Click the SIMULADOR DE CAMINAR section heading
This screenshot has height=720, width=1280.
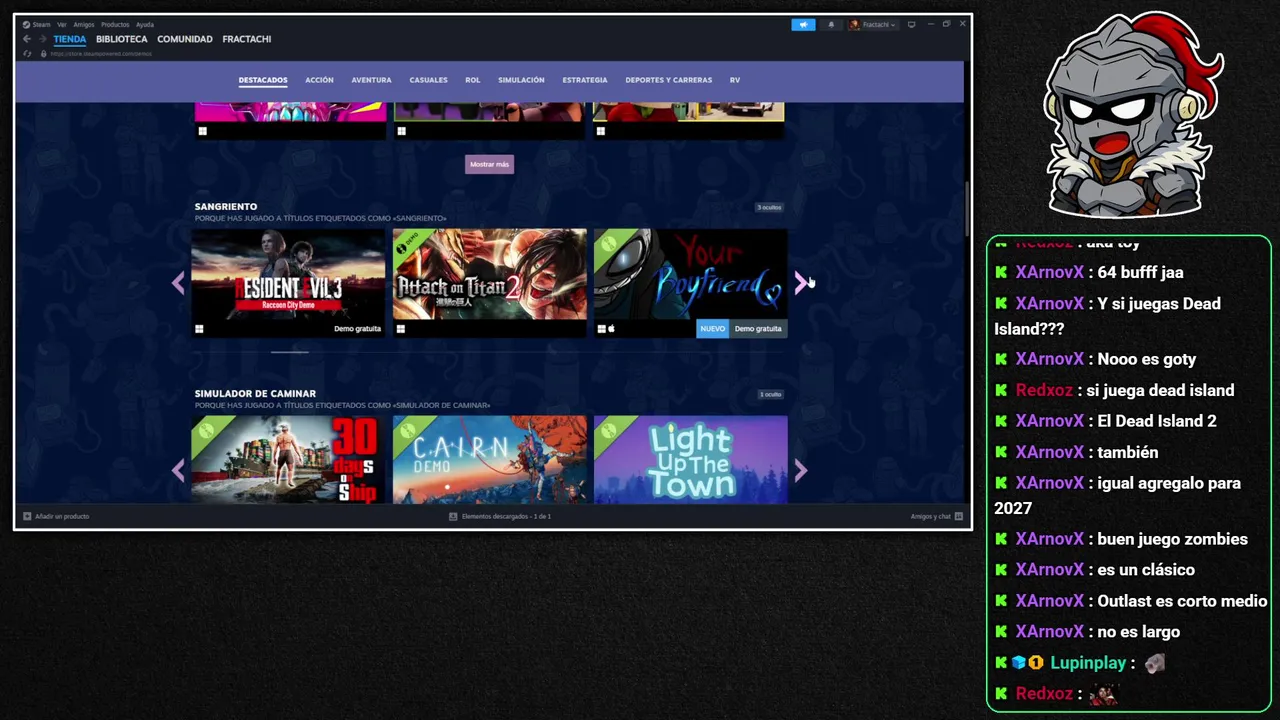click(255, 394)
